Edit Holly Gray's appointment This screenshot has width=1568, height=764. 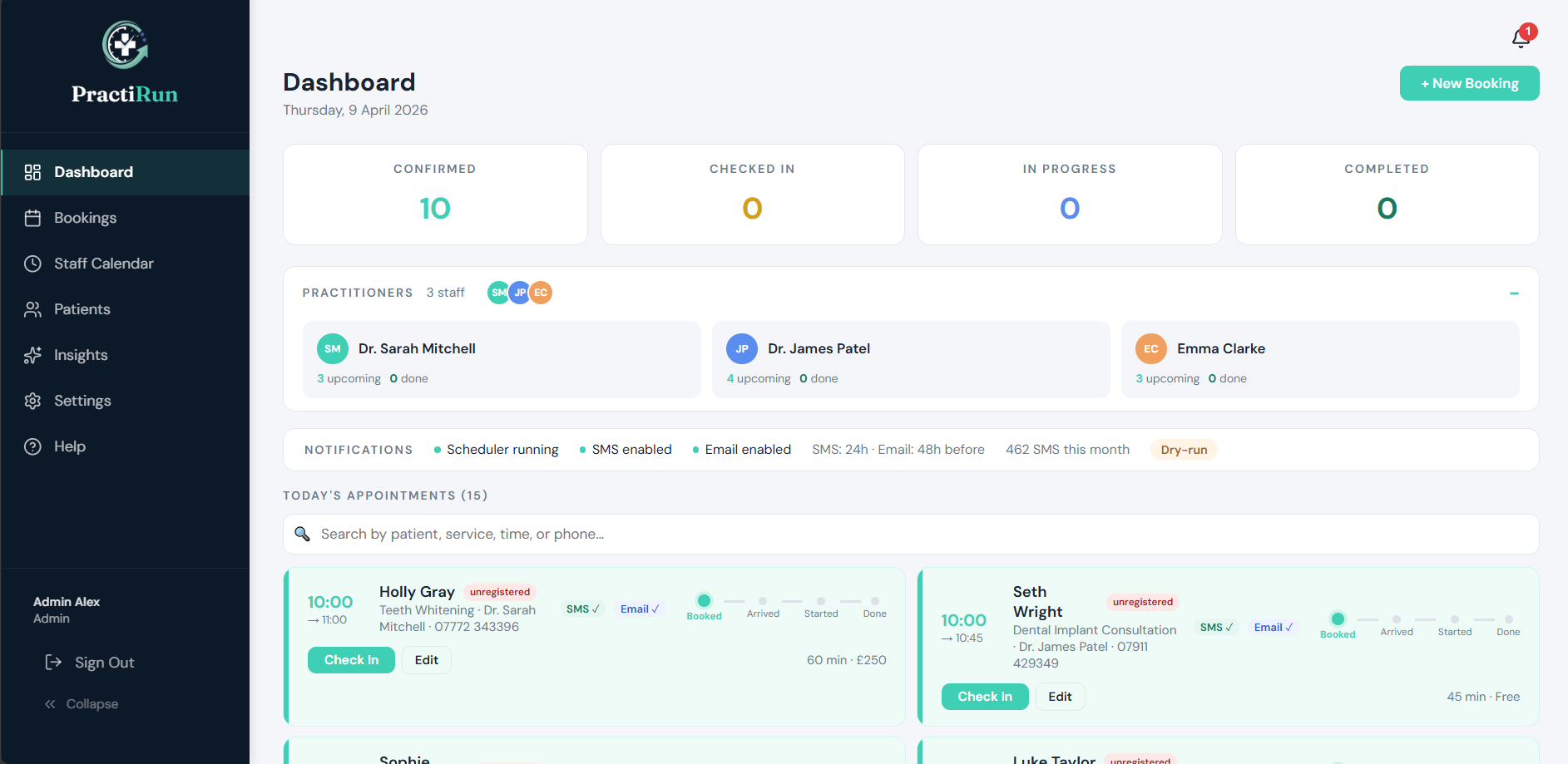pyautogui.click(x=427, y=660)
